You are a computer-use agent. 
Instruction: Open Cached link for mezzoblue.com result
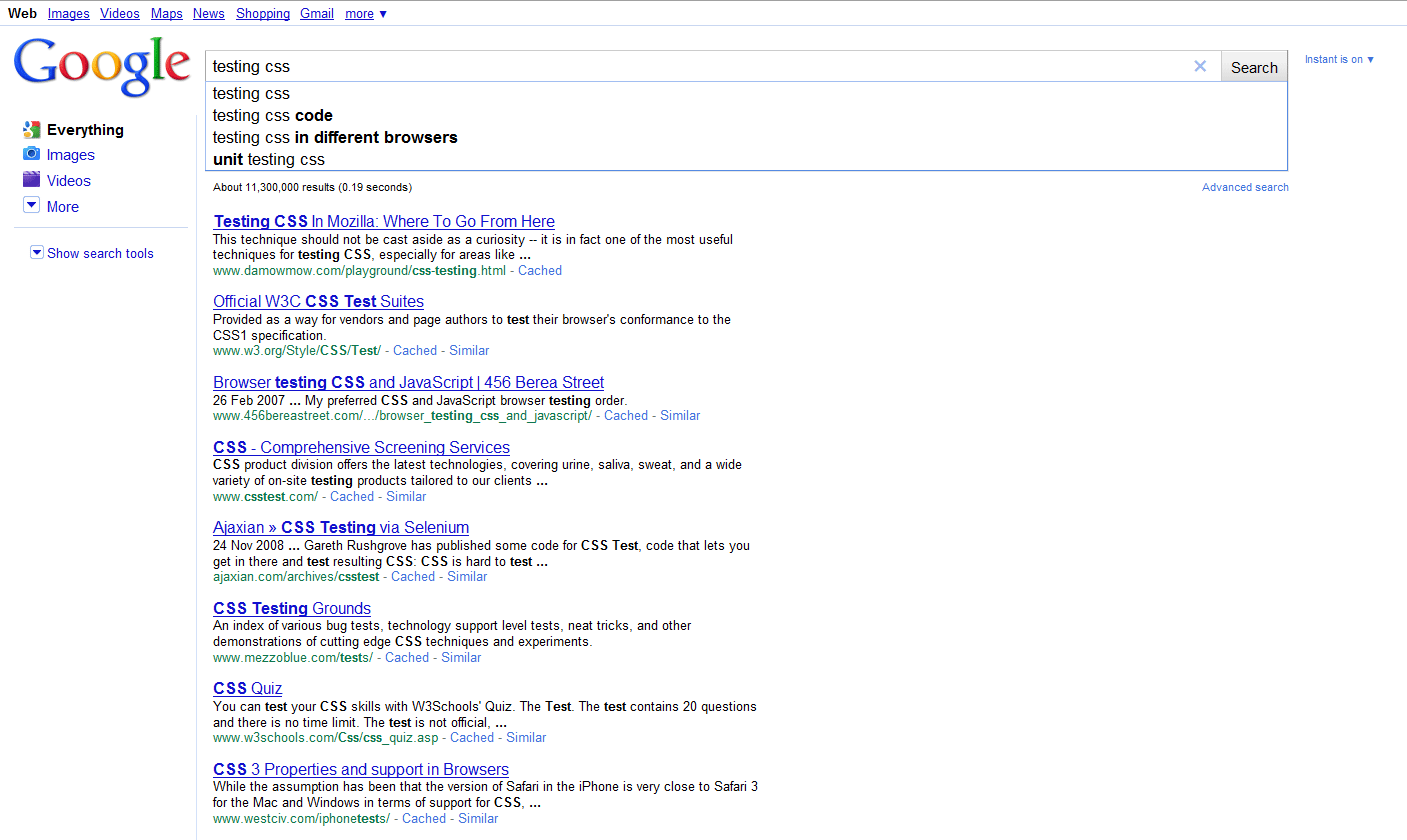407,658
